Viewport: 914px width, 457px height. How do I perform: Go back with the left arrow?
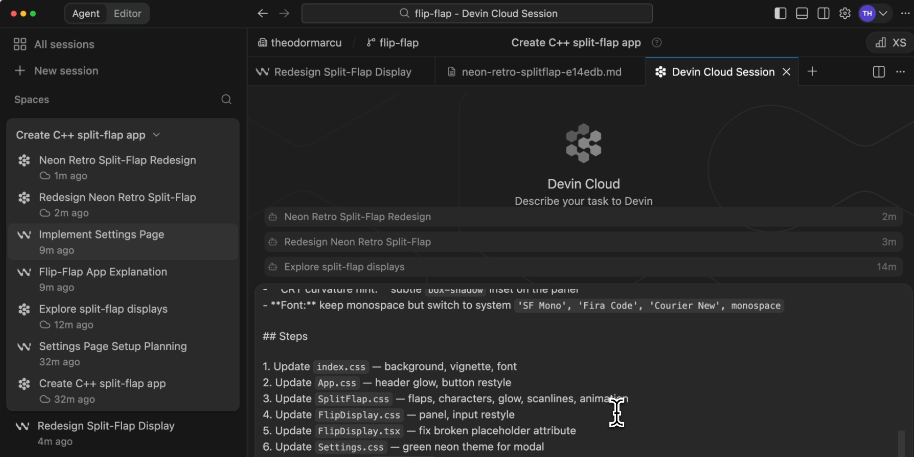(x=263, y=13)
